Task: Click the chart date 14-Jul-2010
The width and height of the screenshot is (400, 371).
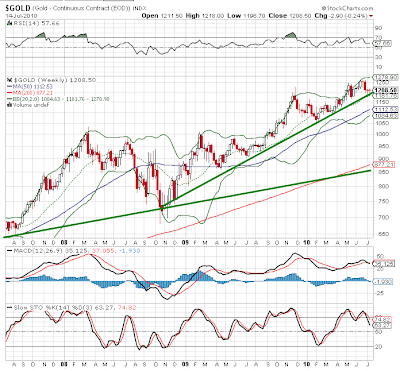Action: (x=22, y=16)
